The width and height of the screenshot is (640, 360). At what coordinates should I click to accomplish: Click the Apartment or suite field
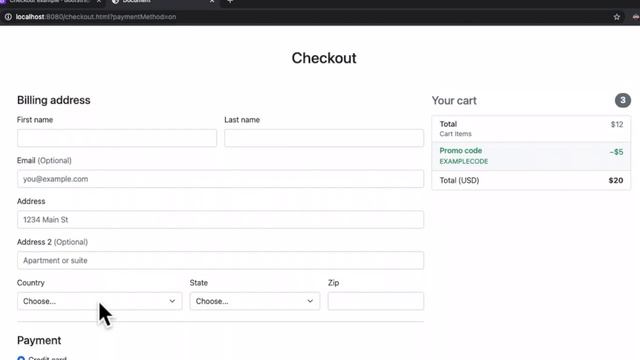[x=220, y=260]
